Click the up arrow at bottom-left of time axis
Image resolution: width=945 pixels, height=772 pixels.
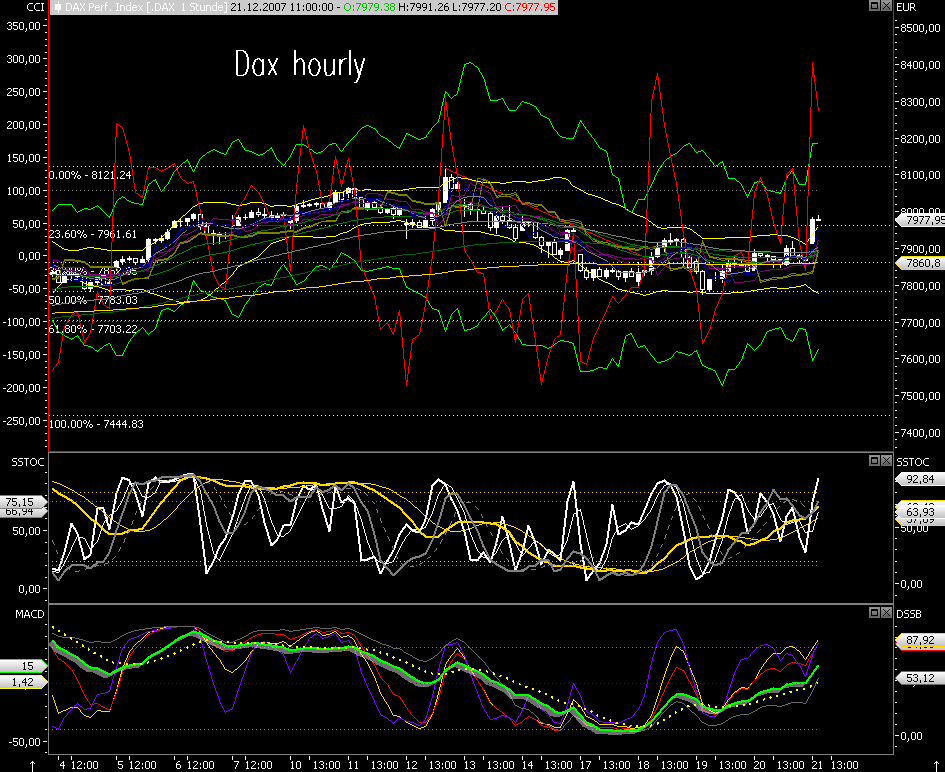(32, 765)
